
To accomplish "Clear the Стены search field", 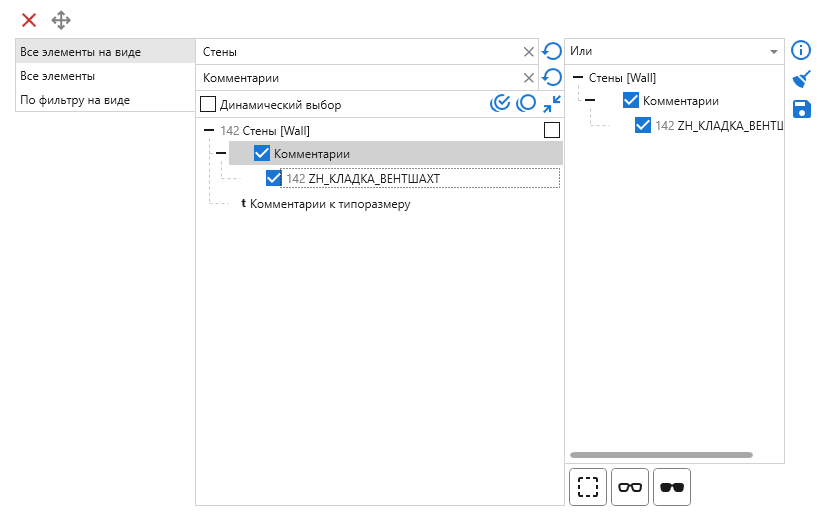I will pos(529,52).
